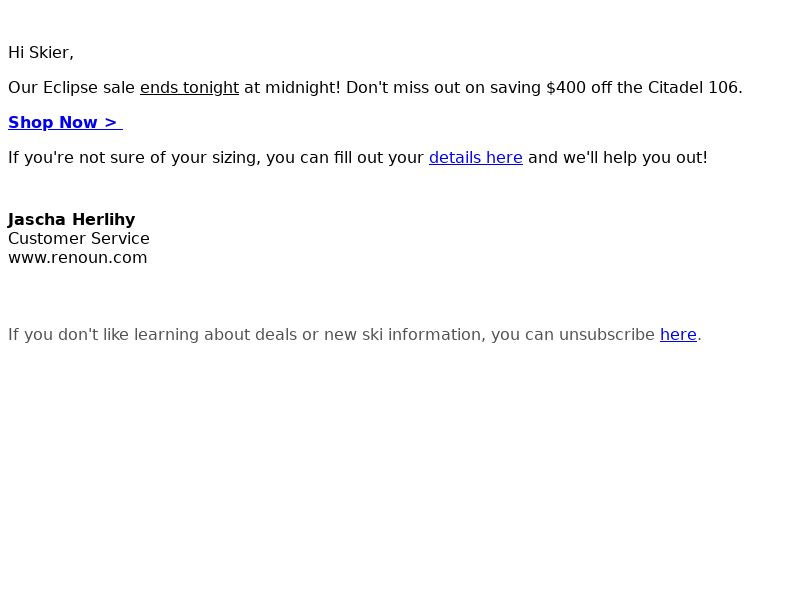Click the word "unsubscribe" in the footer
This screenshot has height=600, width=800.
click(606, 334)
